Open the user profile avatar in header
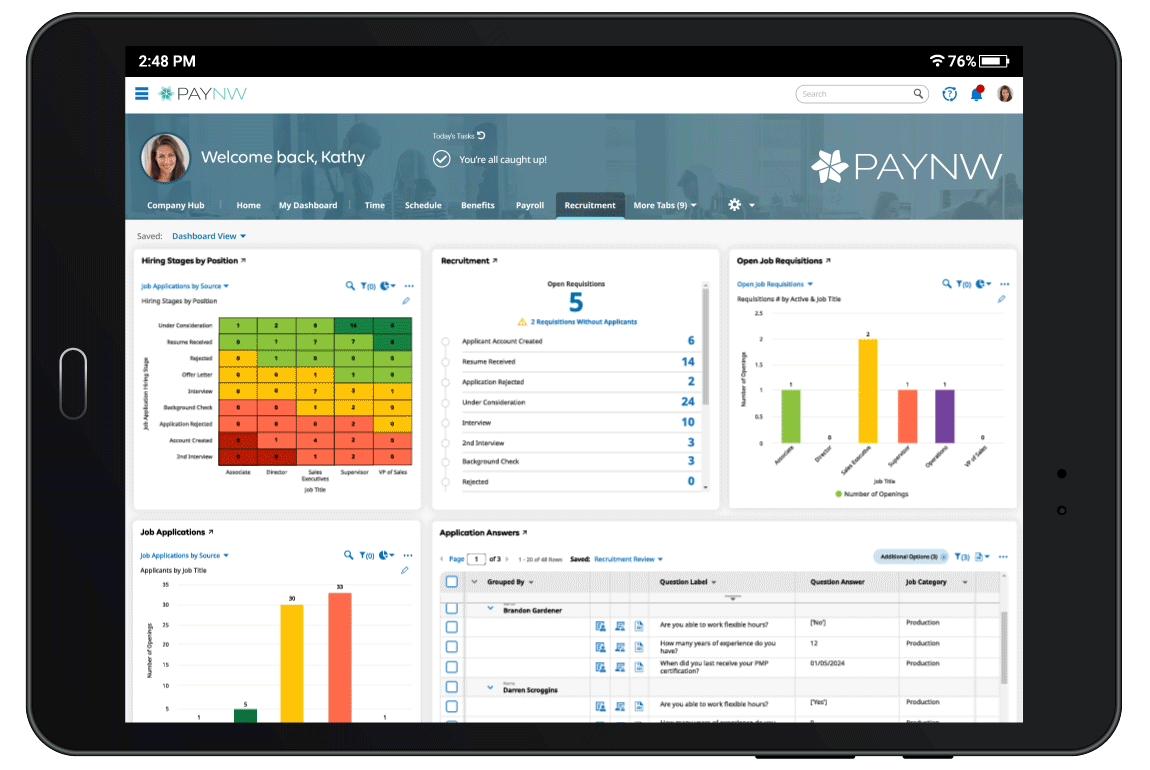 1005,94
